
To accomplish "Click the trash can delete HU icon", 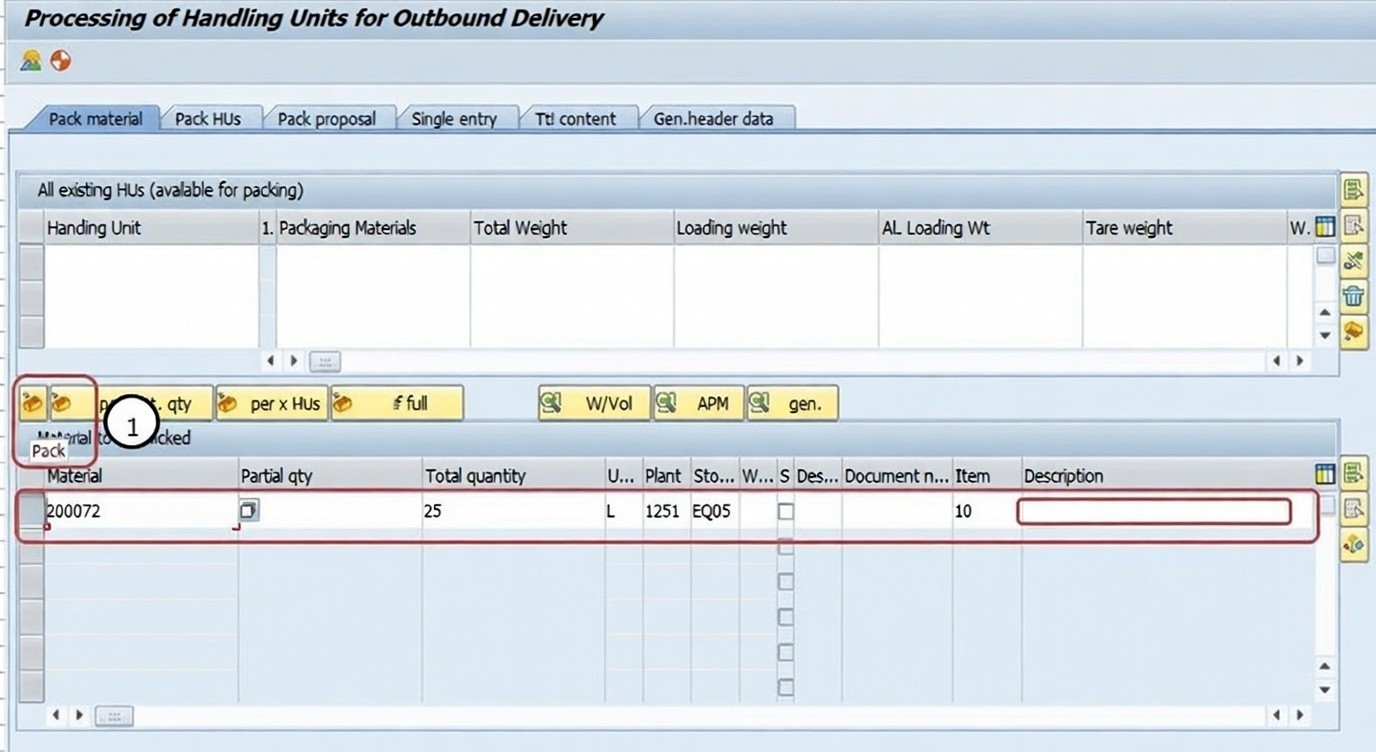I will tap(1354, 297).
